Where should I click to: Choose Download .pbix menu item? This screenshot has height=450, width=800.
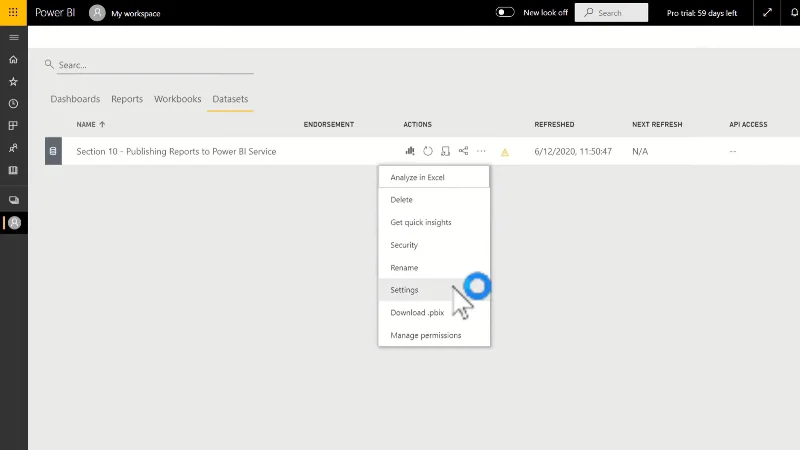pyautogui.click(x=434, y=312)
